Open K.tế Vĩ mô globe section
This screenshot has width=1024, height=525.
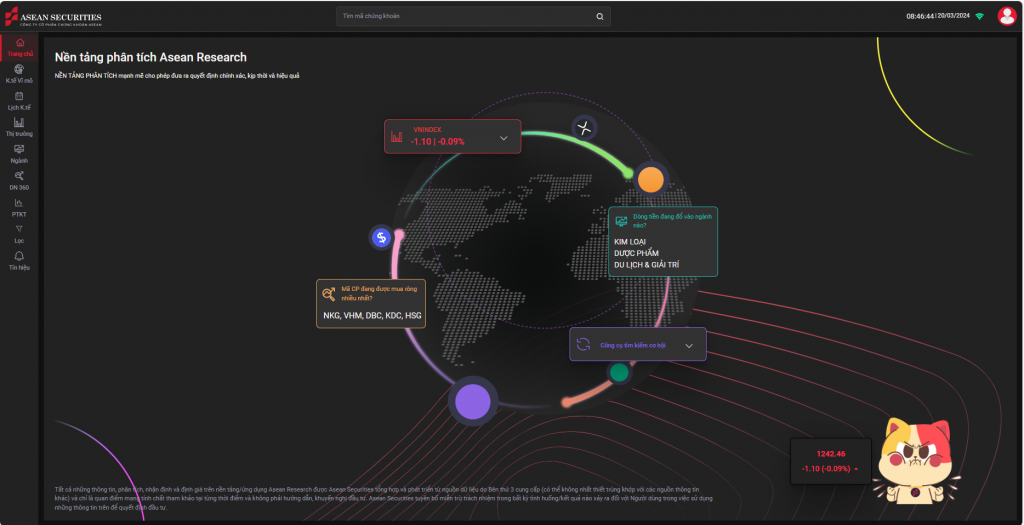pyautogui.click(x=20, y=74)
